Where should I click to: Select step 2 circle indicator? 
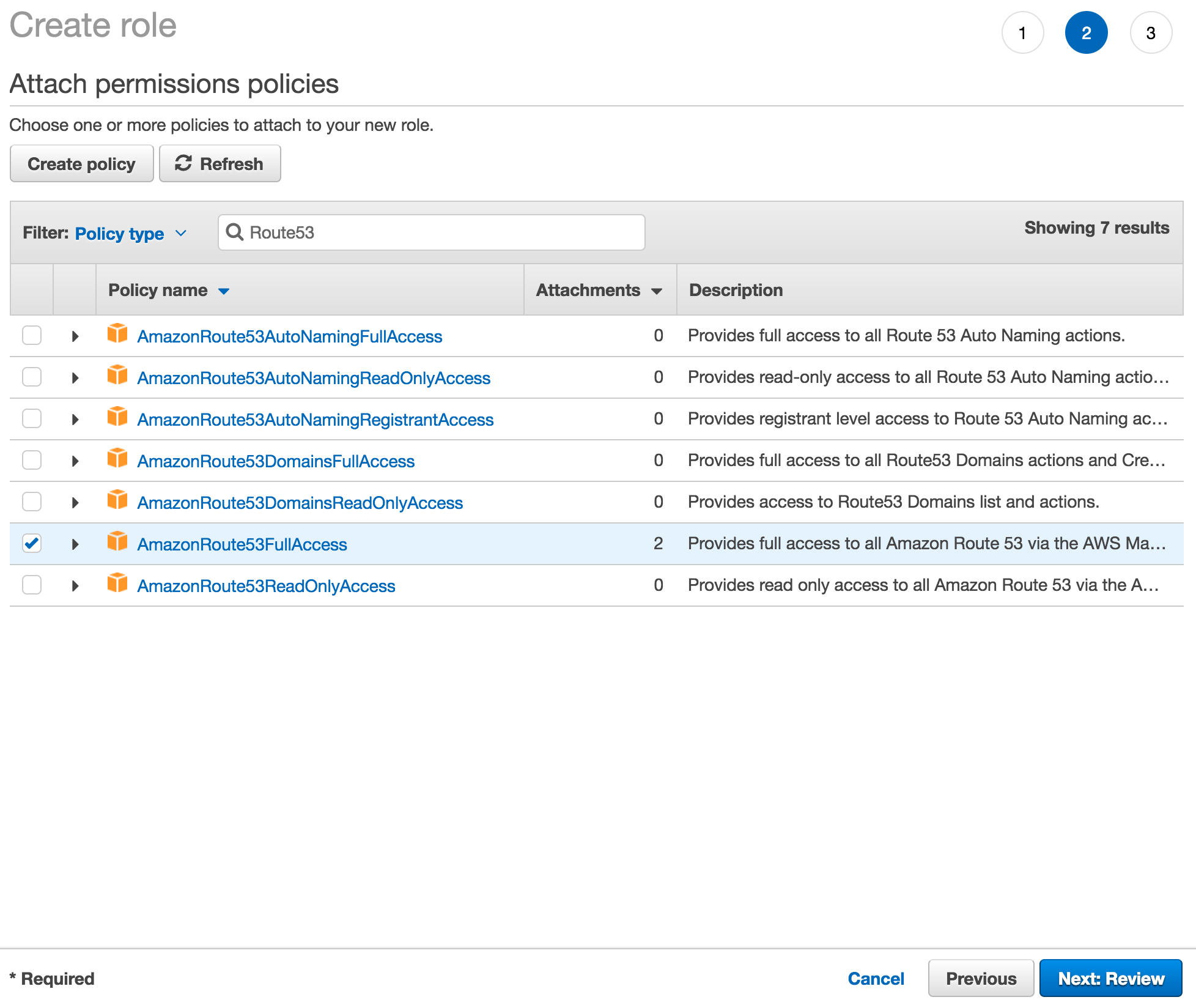point(1086,32)
